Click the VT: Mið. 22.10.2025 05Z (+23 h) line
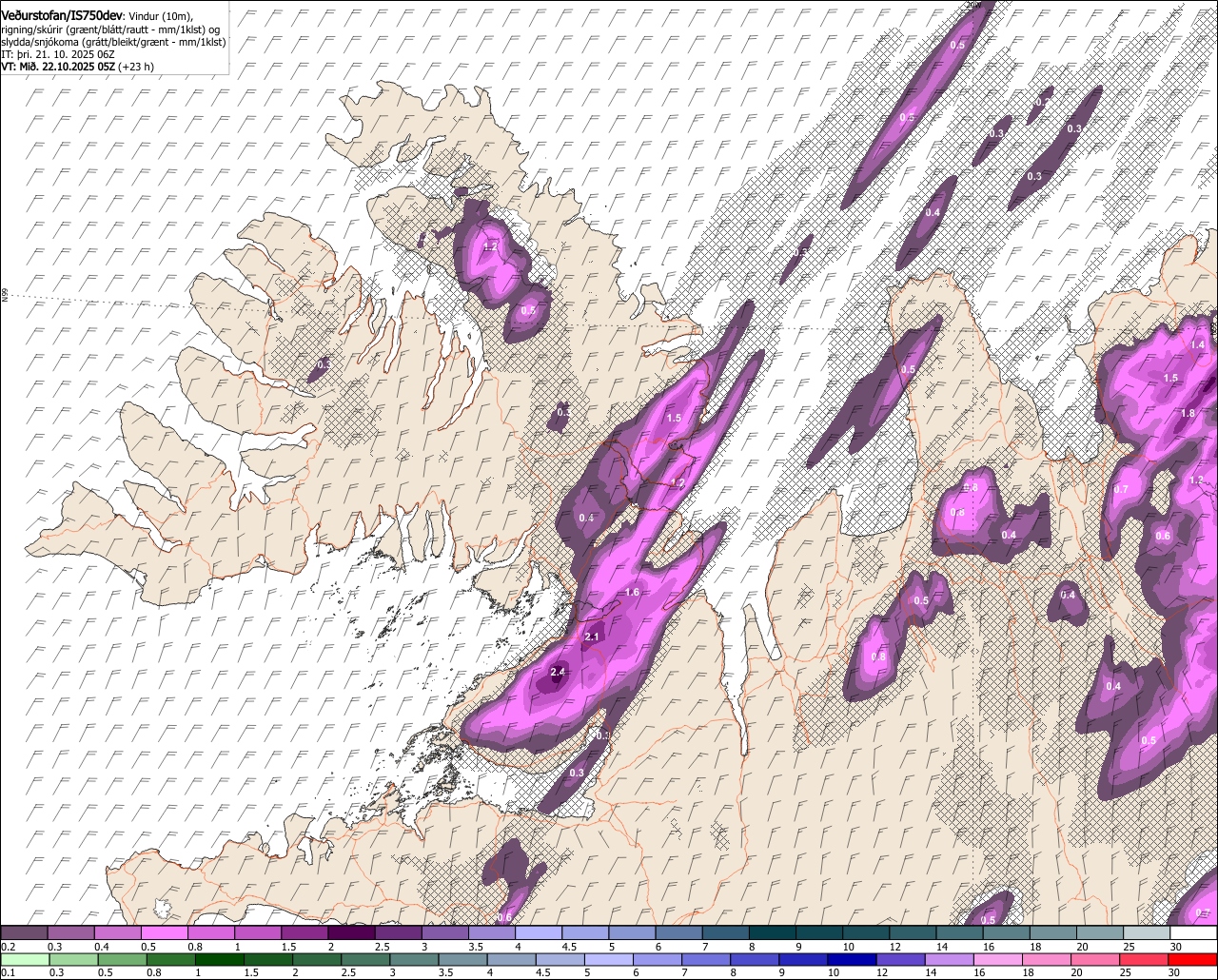This screenshot has height=980, width=1218. 78,67
